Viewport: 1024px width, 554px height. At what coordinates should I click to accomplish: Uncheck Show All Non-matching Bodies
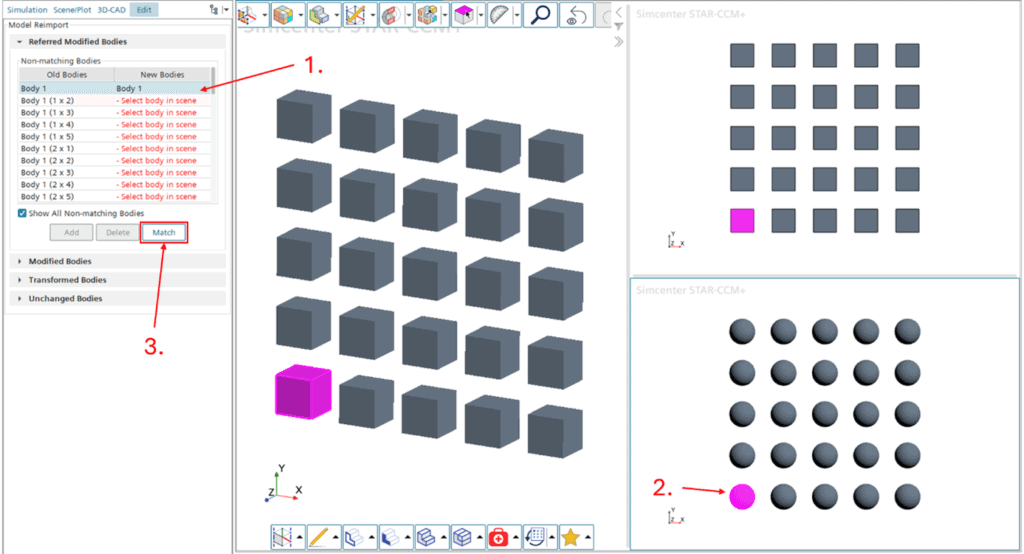click(23, 213)
